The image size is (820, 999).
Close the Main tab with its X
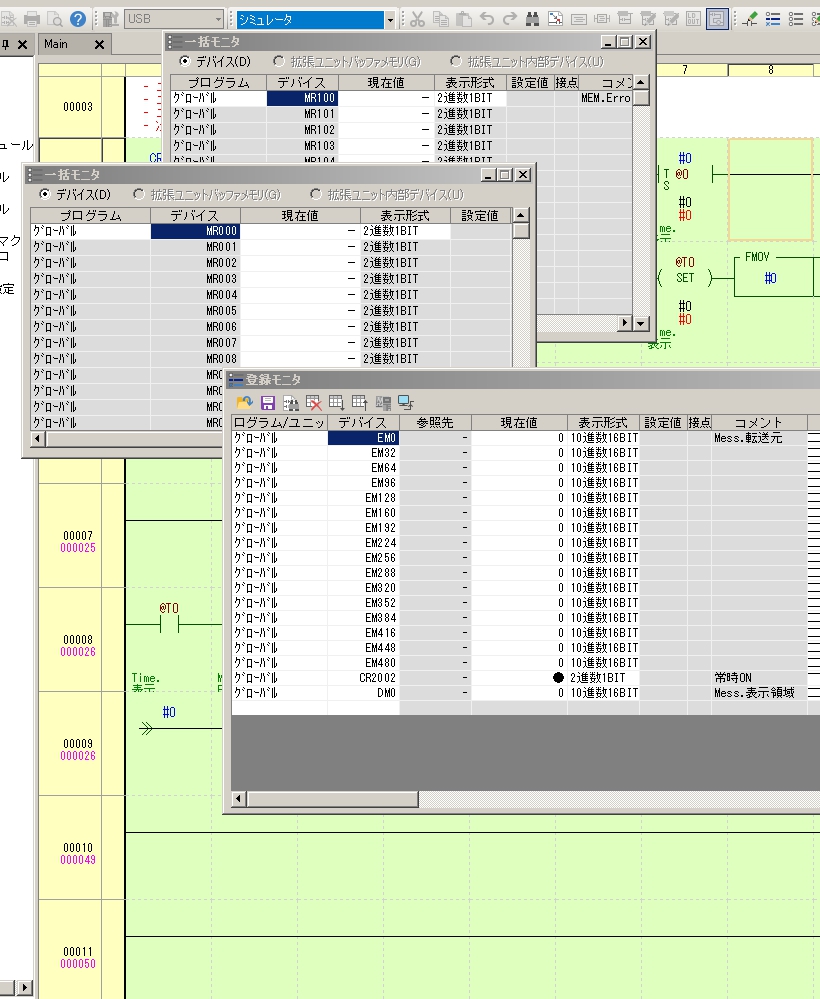point(99,45)
